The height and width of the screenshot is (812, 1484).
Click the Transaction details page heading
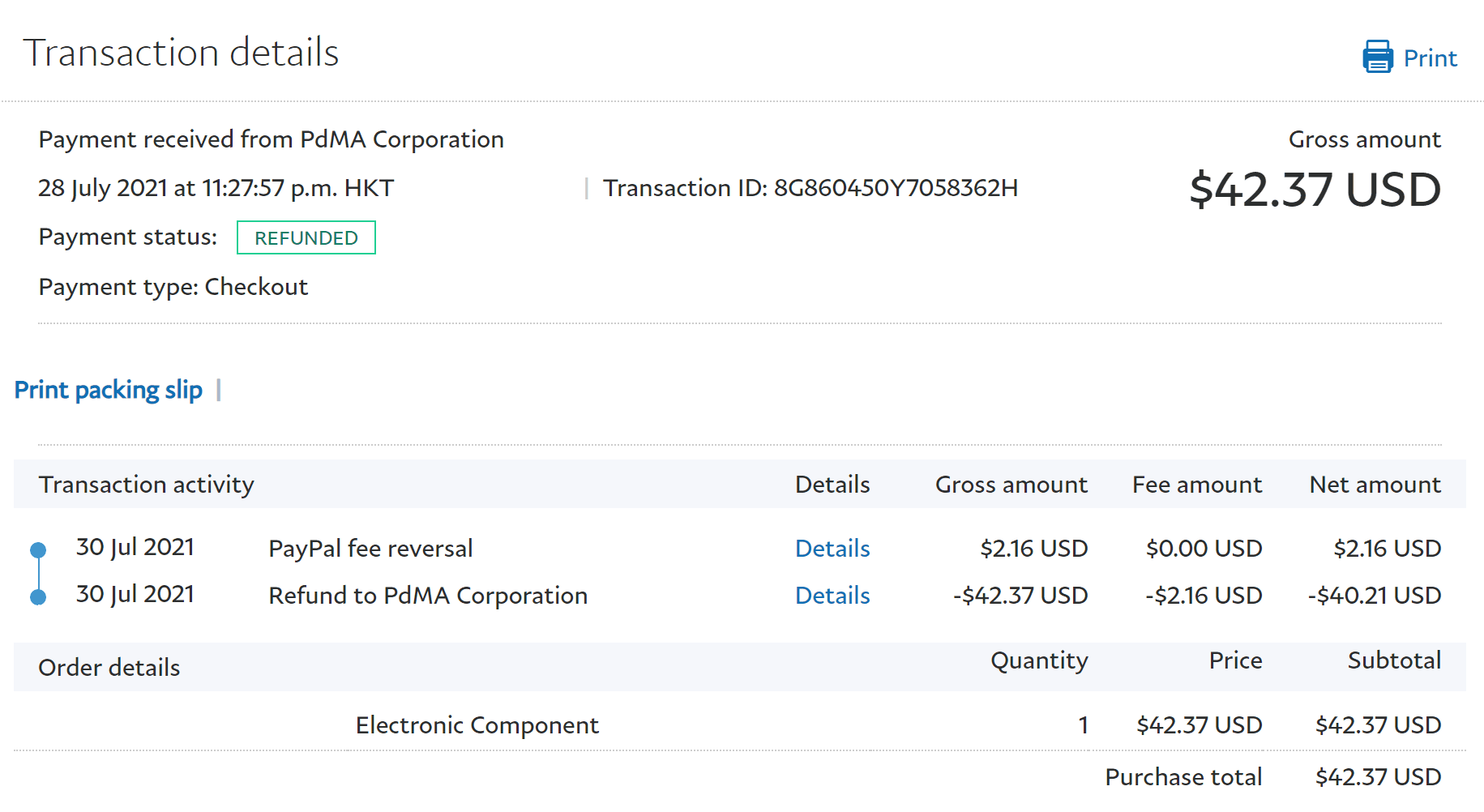tap(181, 53)
